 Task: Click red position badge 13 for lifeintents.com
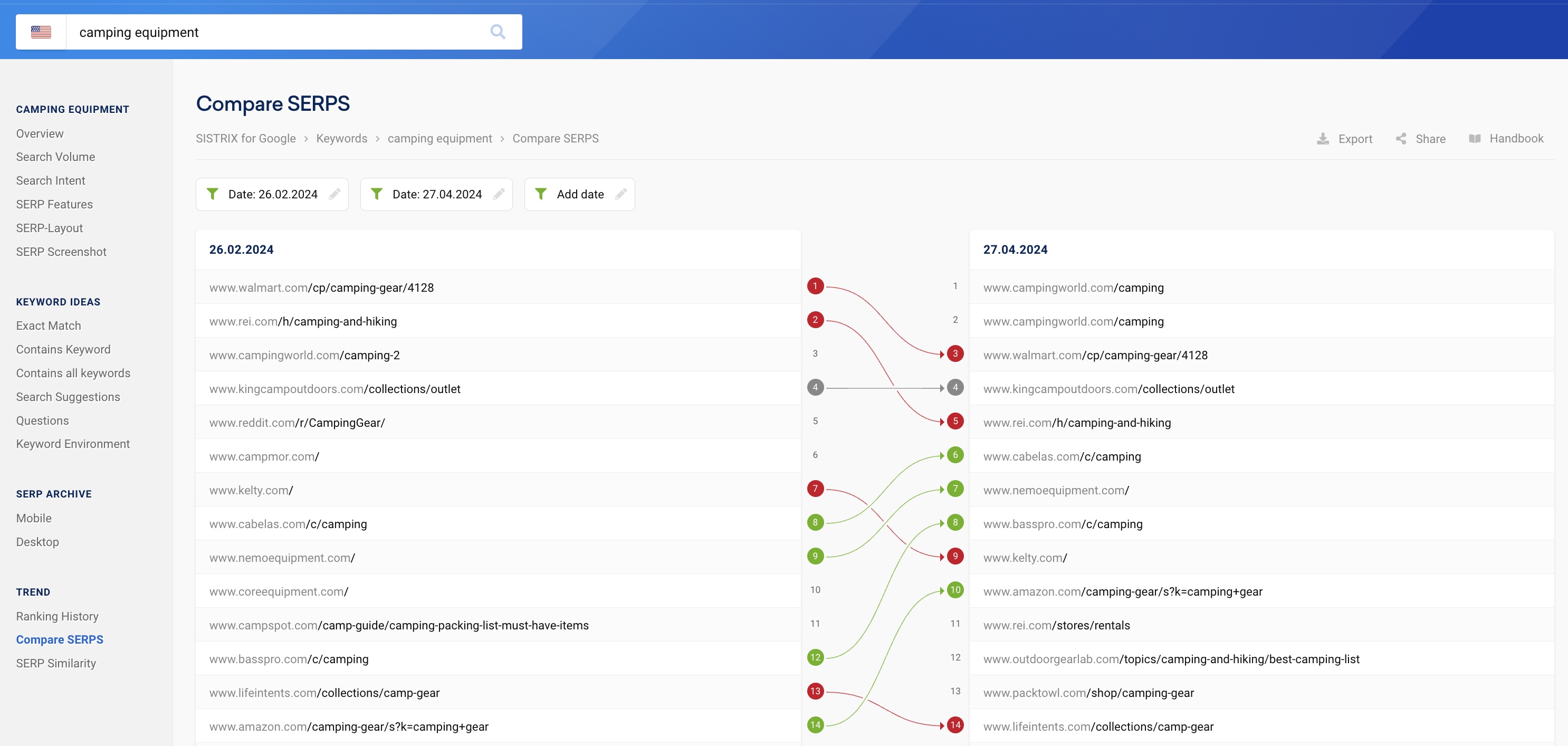(x=816, y=691)
